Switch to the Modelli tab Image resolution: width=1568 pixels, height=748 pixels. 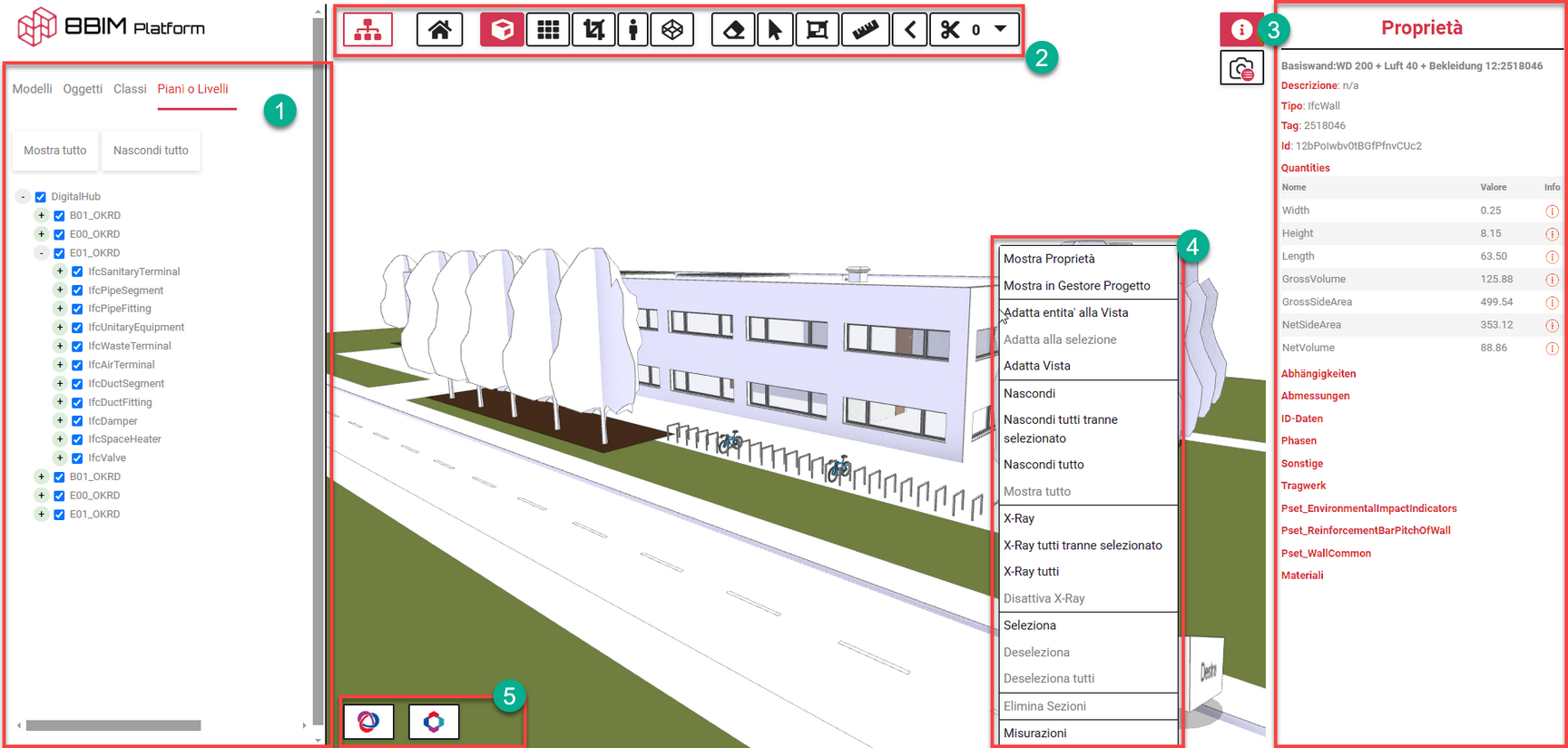pyautogui.click(x=33, y=89)
